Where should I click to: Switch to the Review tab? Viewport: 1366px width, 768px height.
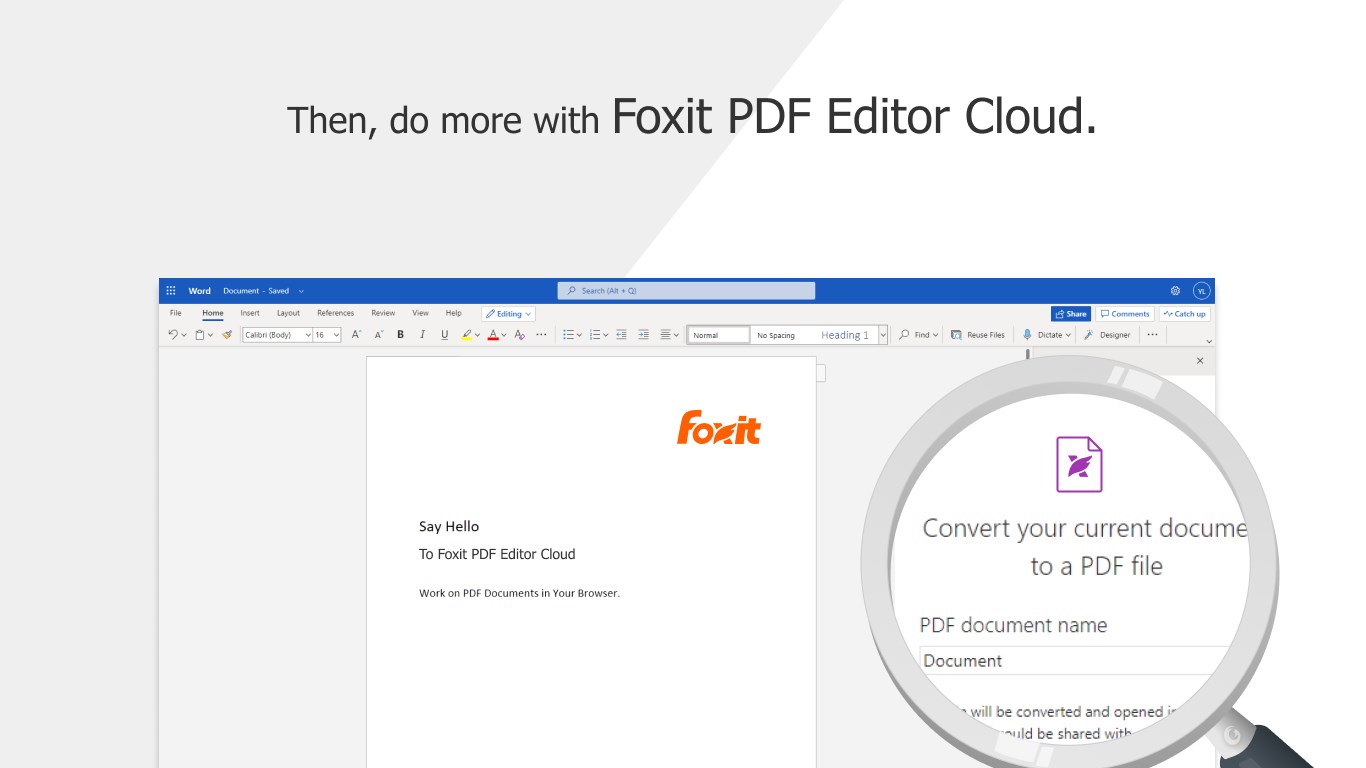pos(383,313)
